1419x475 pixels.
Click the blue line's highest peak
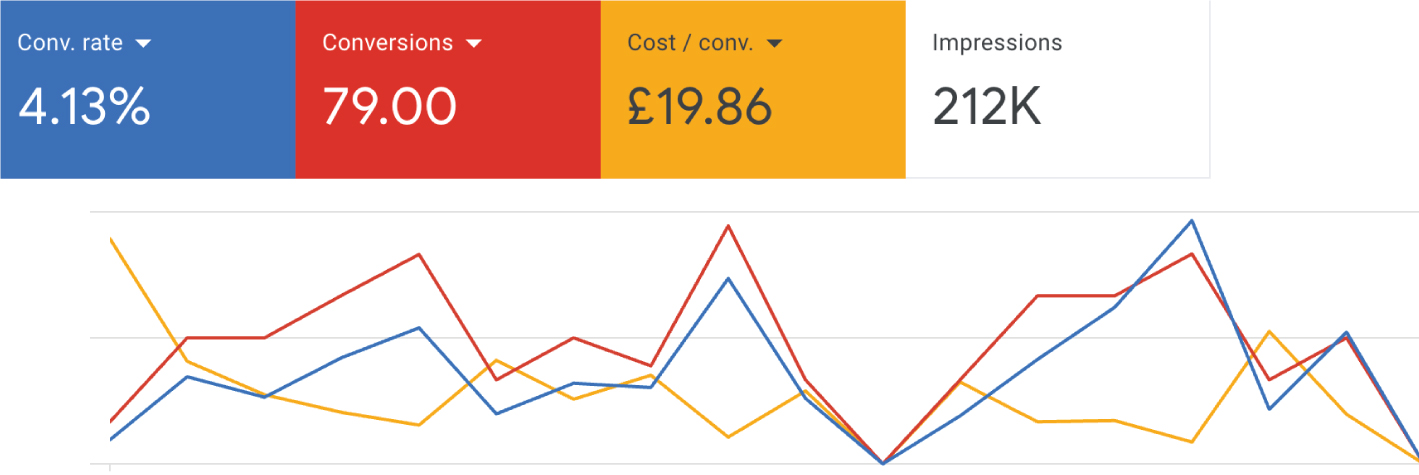point(1191,220)
